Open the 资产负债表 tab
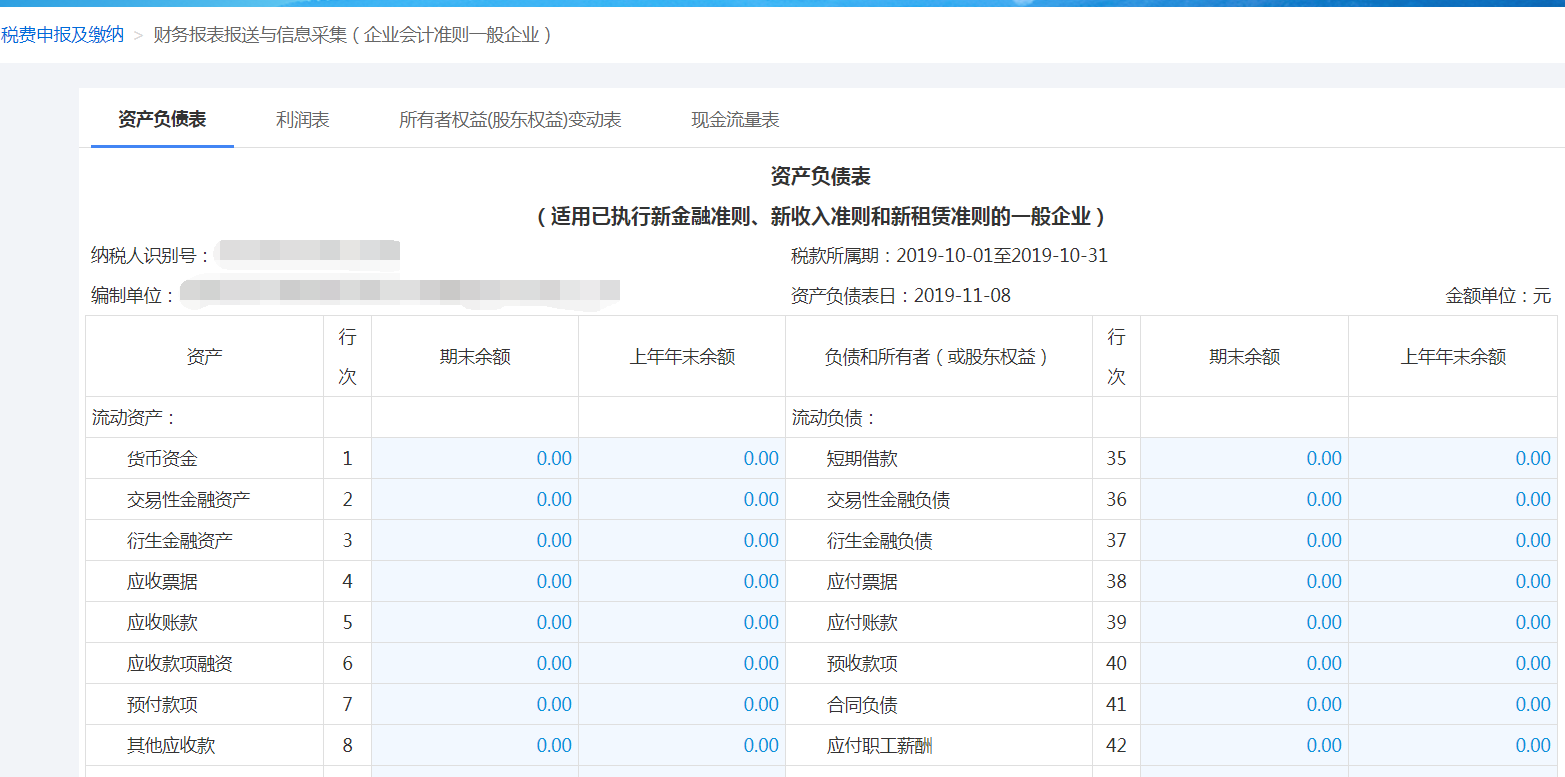Image resolution: width=1565 pixels, height=777 pixels. 162,120
